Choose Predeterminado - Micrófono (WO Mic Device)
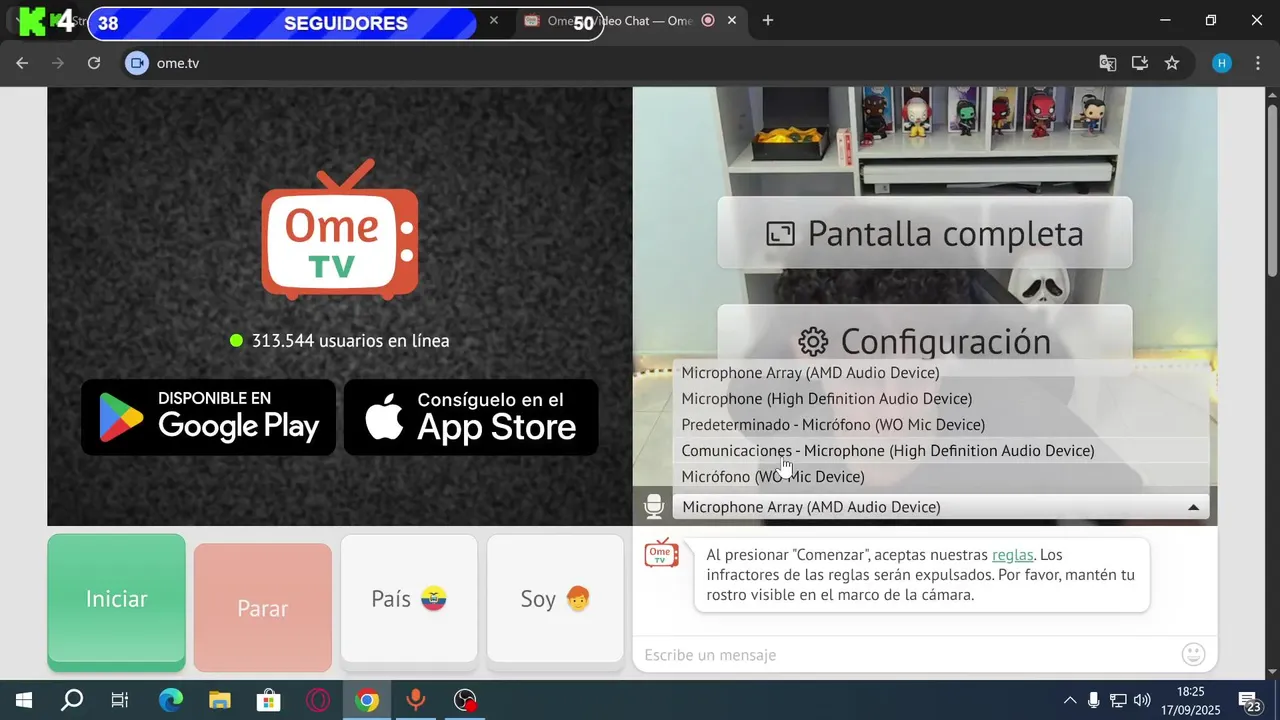1280x720 pixels. point(941,425)
